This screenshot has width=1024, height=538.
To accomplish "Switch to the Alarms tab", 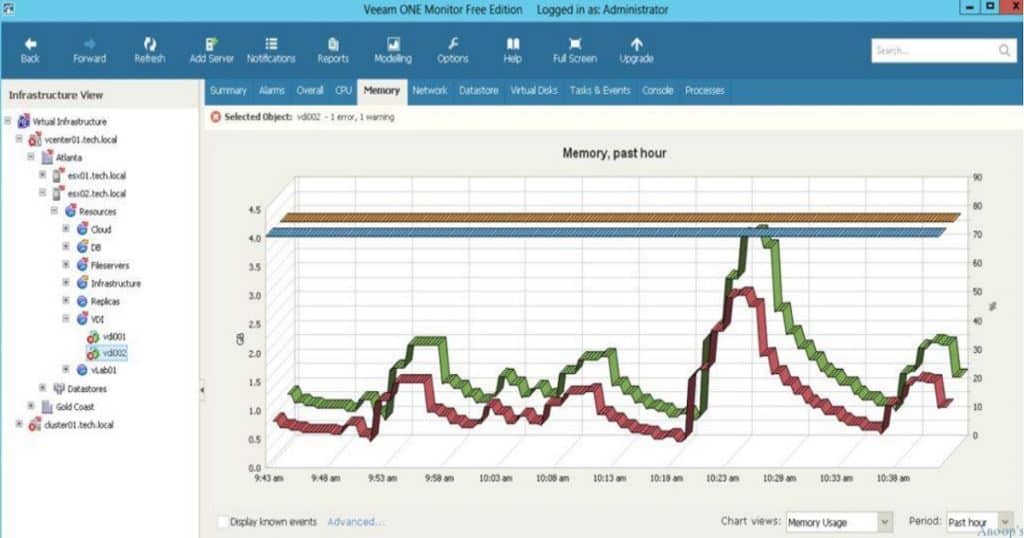I will [272, 91].
